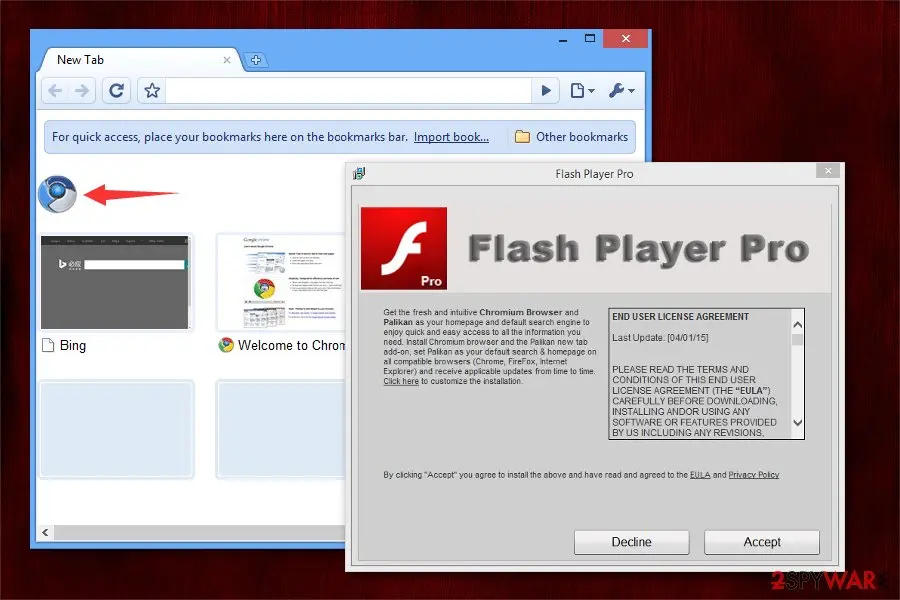Close the browser window
900x600 pixels.
(x=626, y=38)
